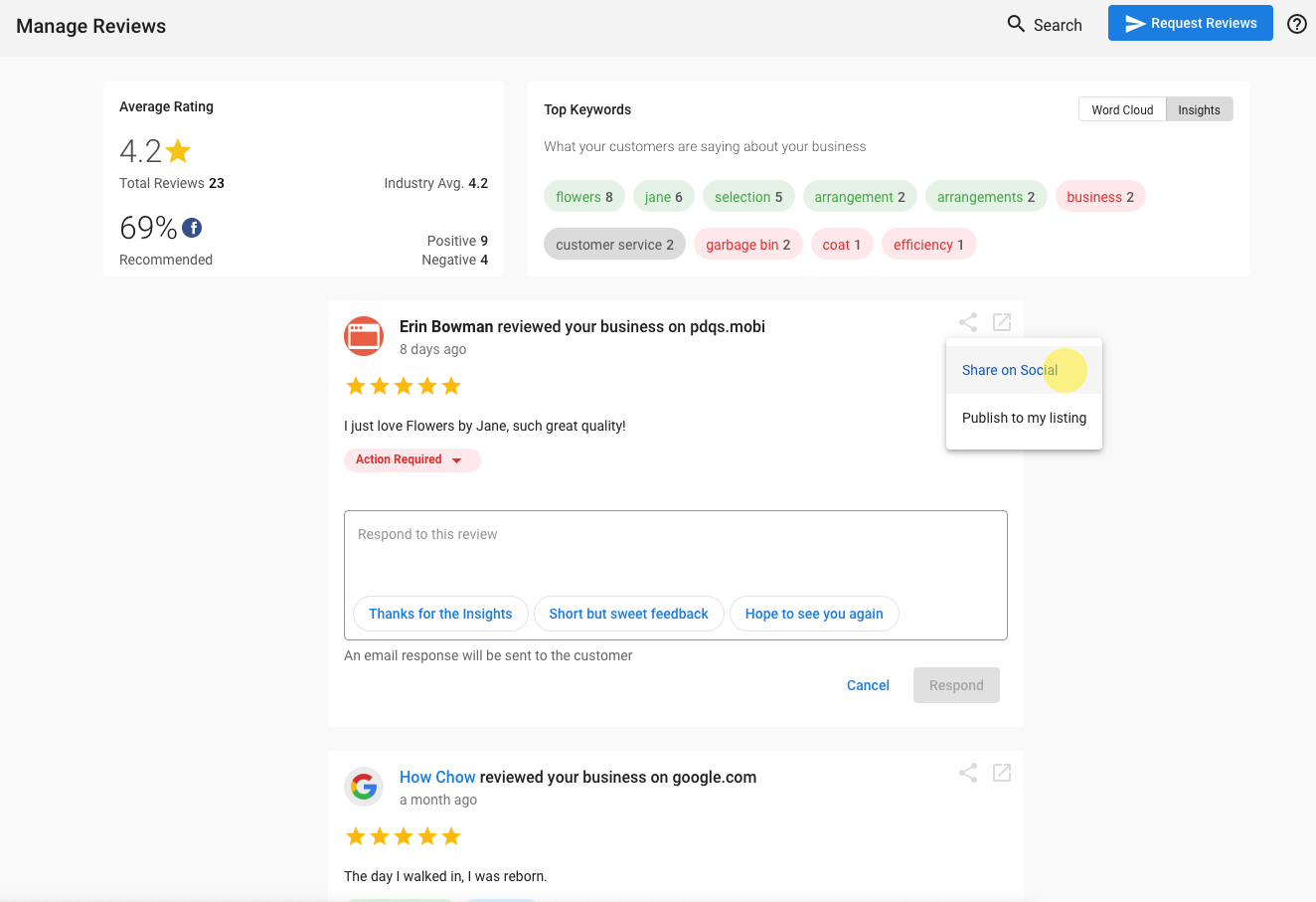Select Share on Social from the menu
This screenshot has width=1316, height=902.
click(1010, 369)
